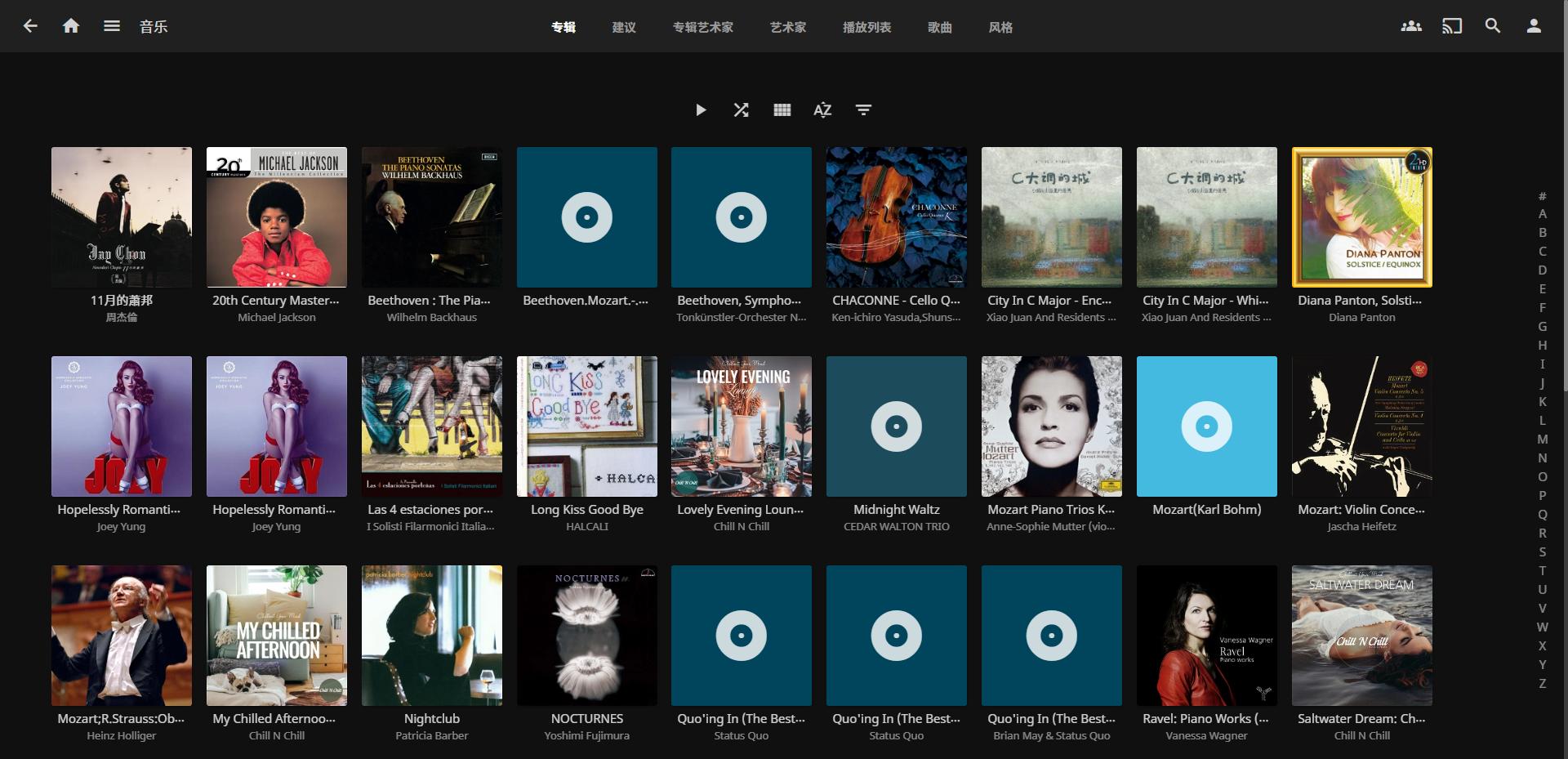Open the Nightclub album title text
Viewport: 1568px width, 759px height.
point(432,719)
